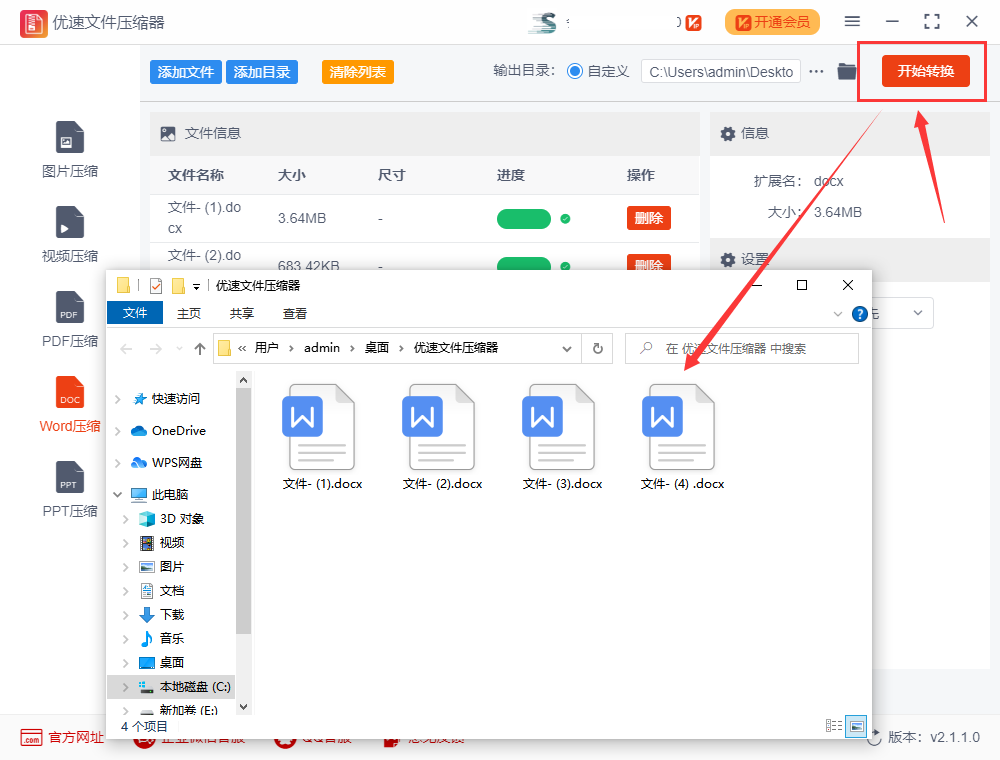Open the output folder icon

(846, 71)
